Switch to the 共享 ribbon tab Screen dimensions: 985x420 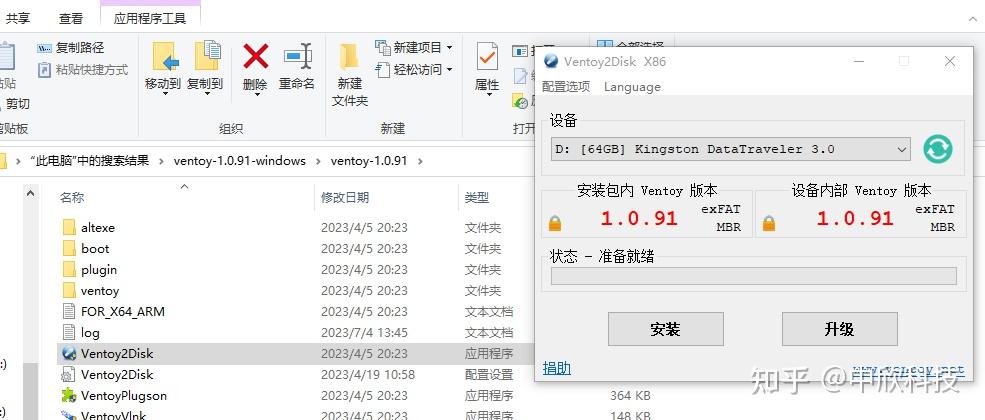(x=18, y=18)
